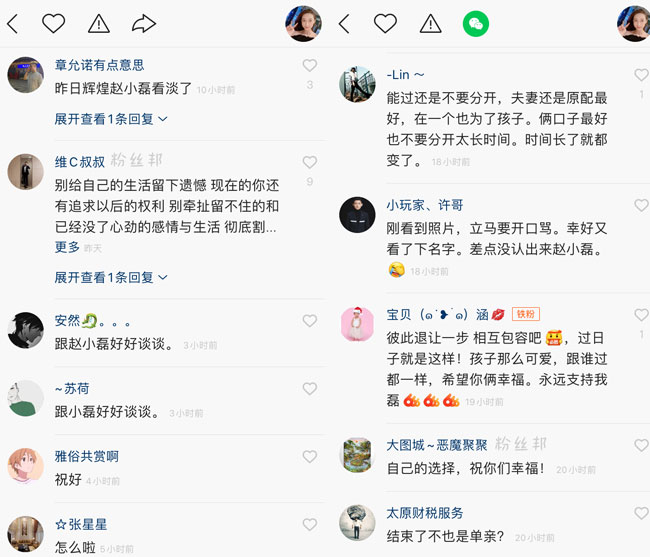Screen dimensions: 650x557
Task: Tap the back arrow in left panel
Action: pos(13,24)
